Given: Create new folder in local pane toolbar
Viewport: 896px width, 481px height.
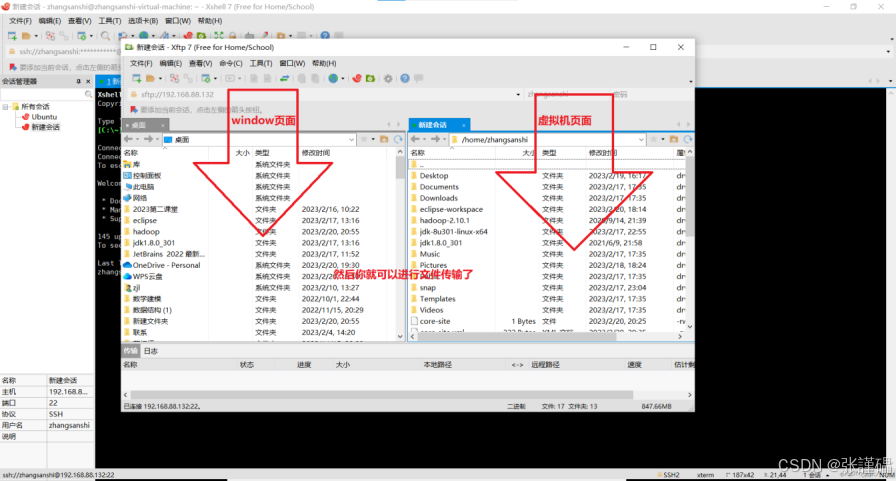Looking at the screenshot, I should [384, 139].
